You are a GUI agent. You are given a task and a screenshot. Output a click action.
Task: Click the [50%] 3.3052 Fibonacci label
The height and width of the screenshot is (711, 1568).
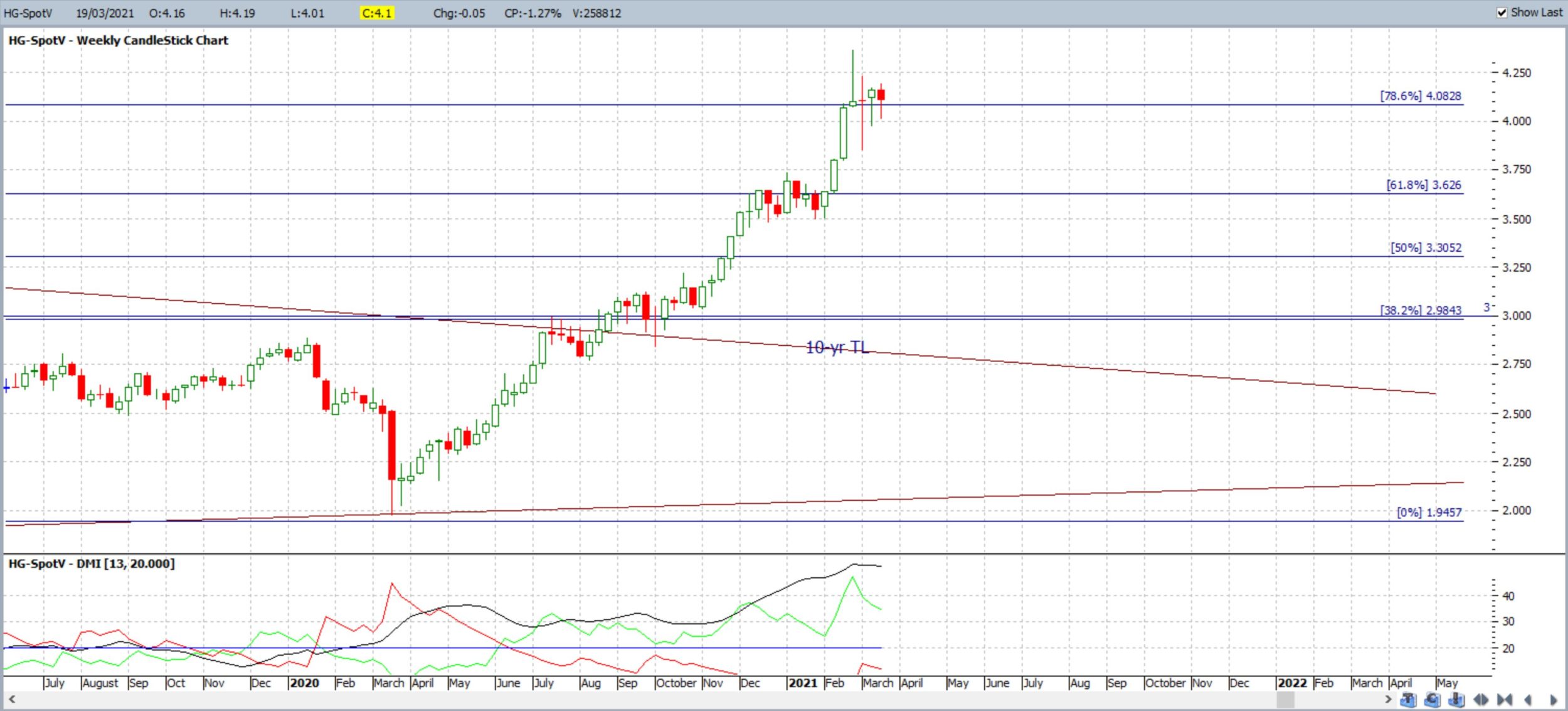tap(1426, 248)
